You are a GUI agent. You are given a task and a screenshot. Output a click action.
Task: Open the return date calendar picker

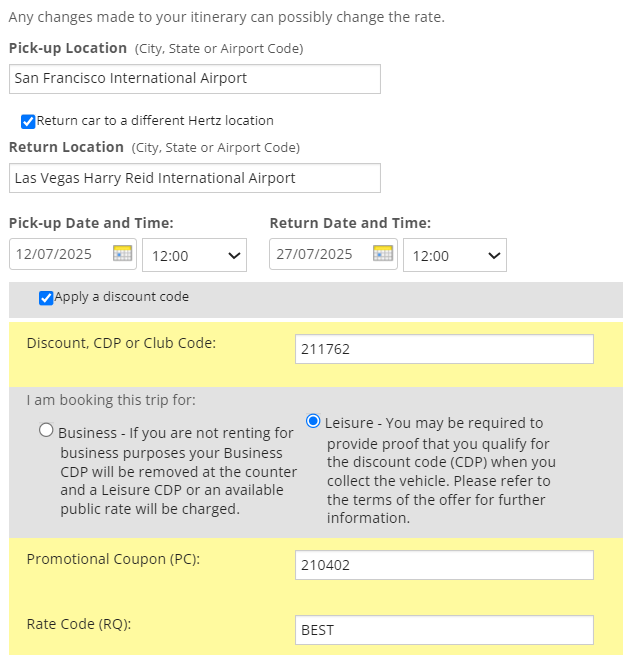coord(382,254)
